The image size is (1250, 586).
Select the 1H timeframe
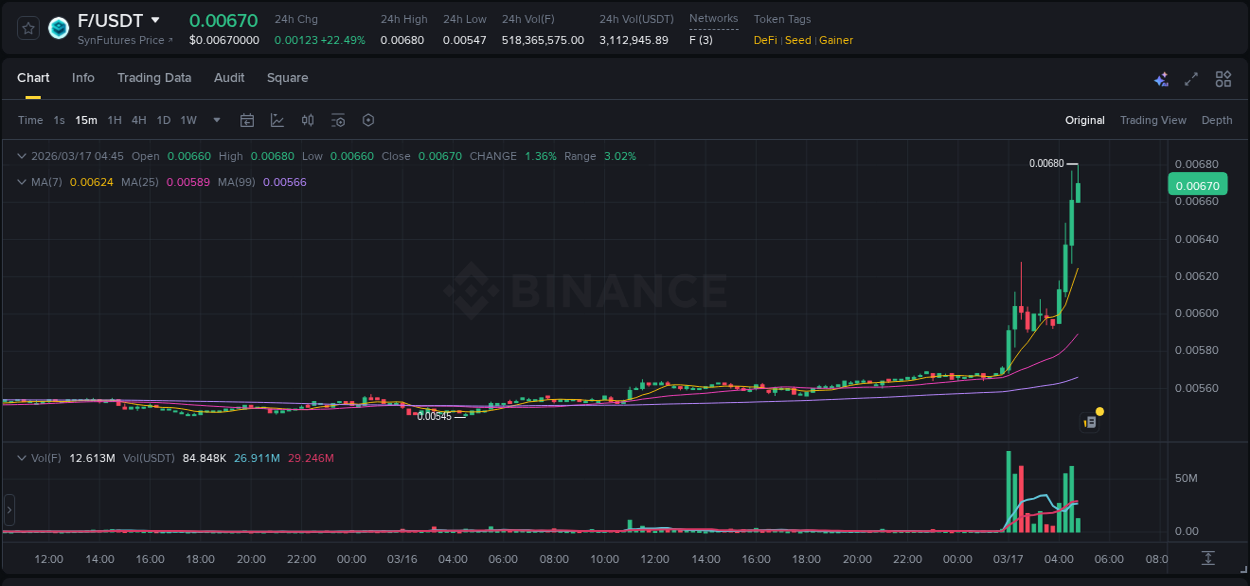tap(113, 120)
